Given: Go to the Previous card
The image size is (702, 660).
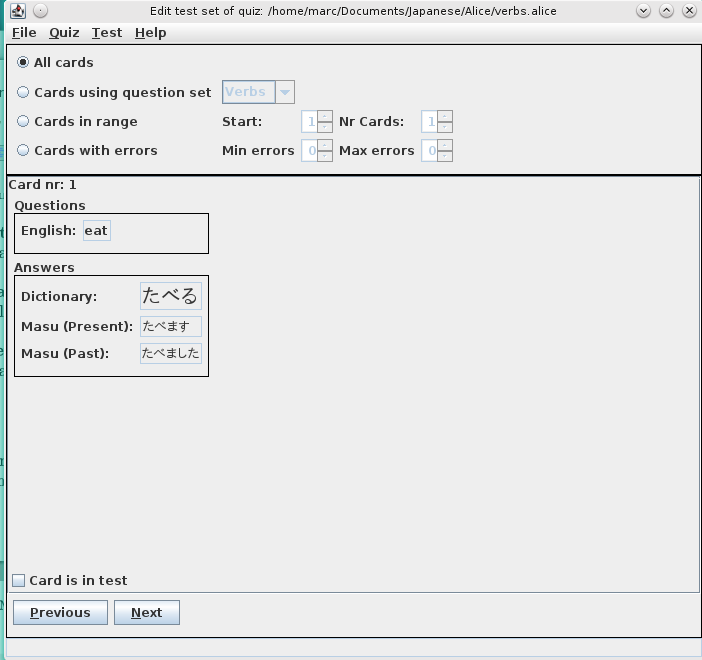Looking at the screenshot, I should click(60, 612).
